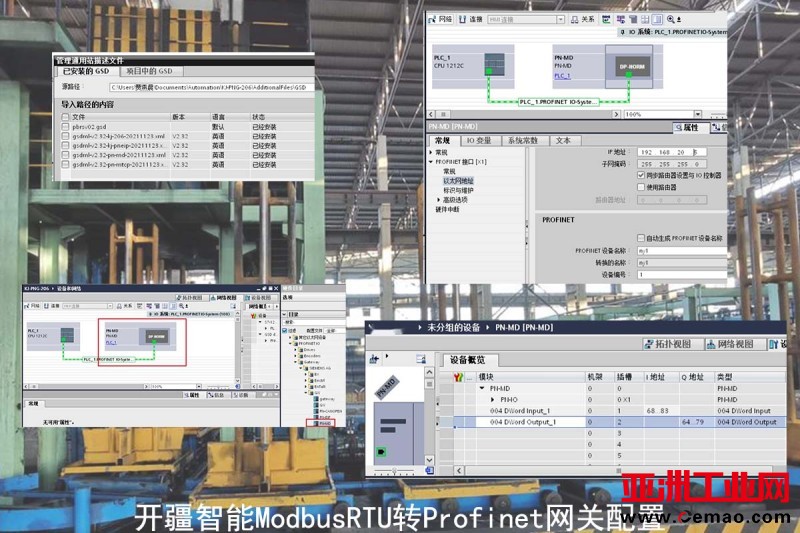Click the 源路径 path field in the GSD dialog

pyautogui.click(x=211, y=87)
